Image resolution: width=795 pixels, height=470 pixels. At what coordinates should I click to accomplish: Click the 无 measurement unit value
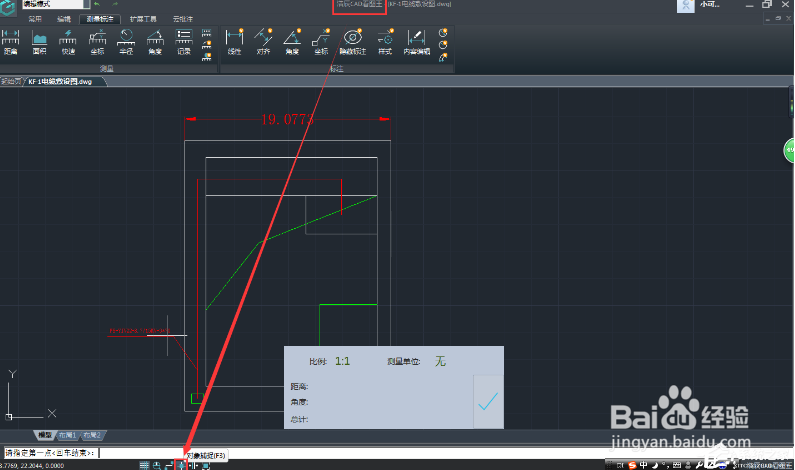coord(440,361)
